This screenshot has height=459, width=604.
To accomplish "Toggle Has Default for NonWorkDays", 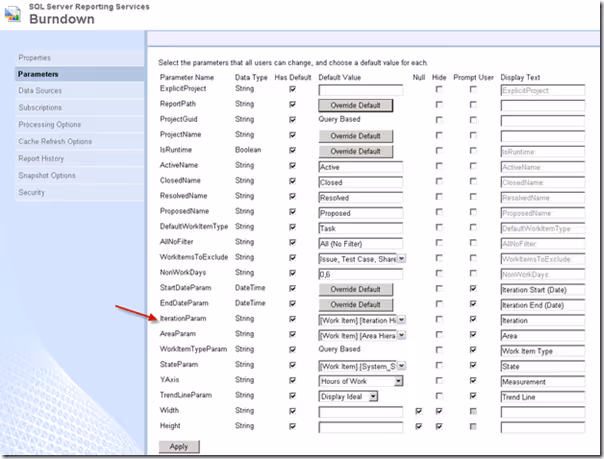I will [x=293, y=273].
